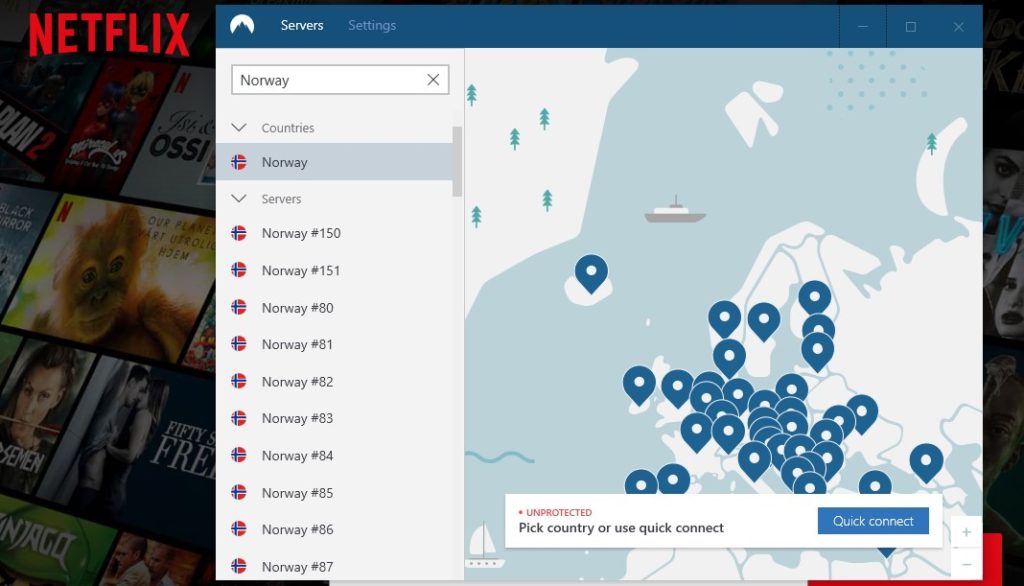Maximize the NordVPN window
The height and width of the screenshot is (586, 1024).
(910, 26)
